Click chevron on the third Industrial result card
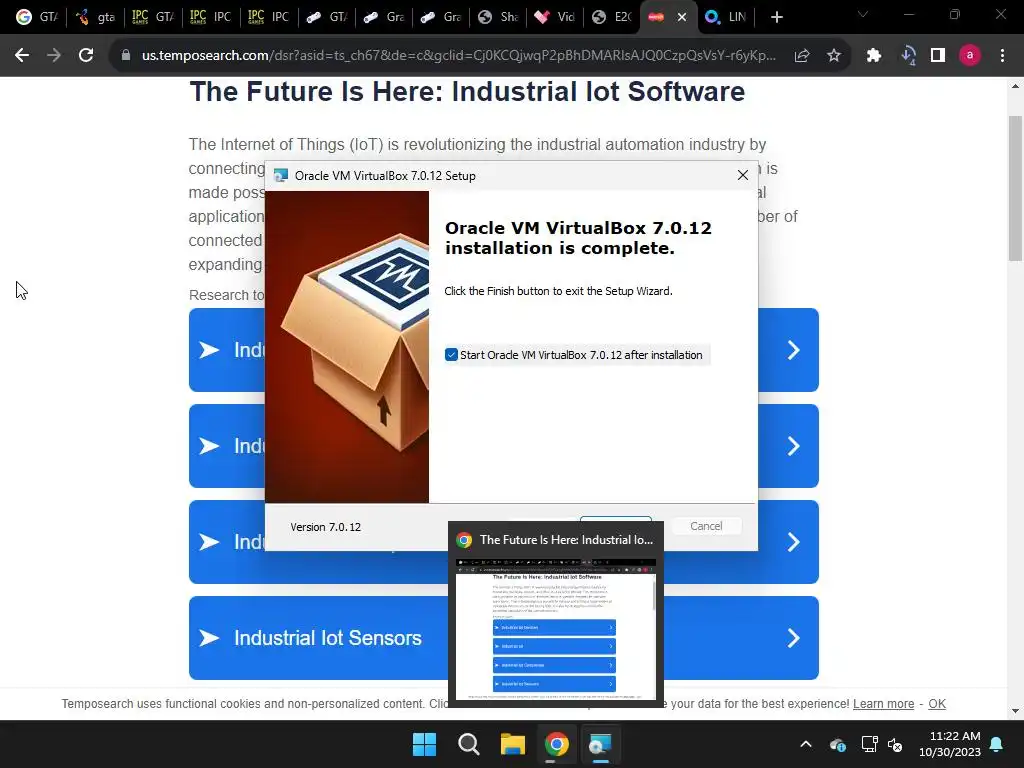Viewport: 1024px width, 768px height. pos(793,542)
